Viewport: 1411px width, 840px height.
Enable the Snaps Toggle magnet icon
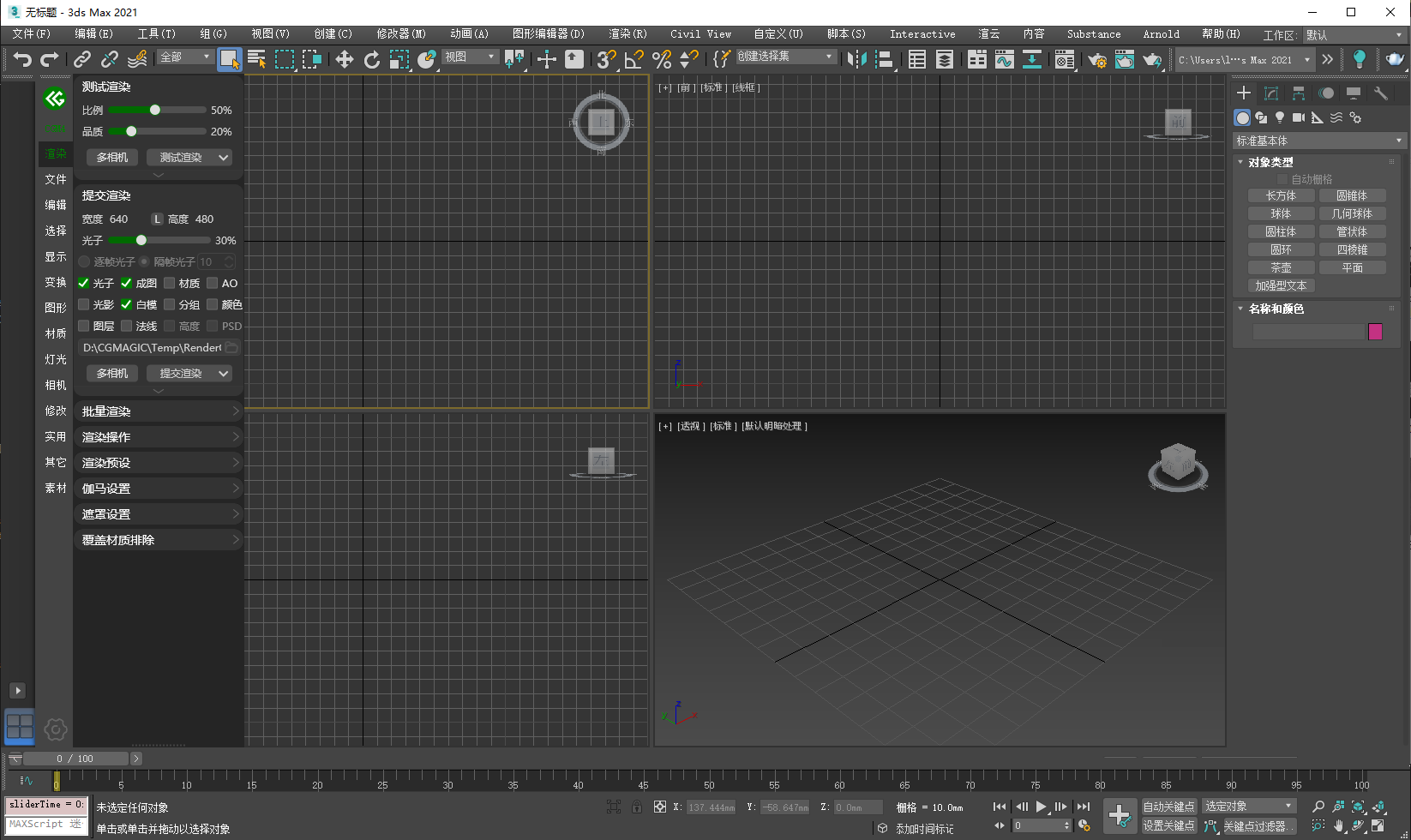[x=605, y=59]
